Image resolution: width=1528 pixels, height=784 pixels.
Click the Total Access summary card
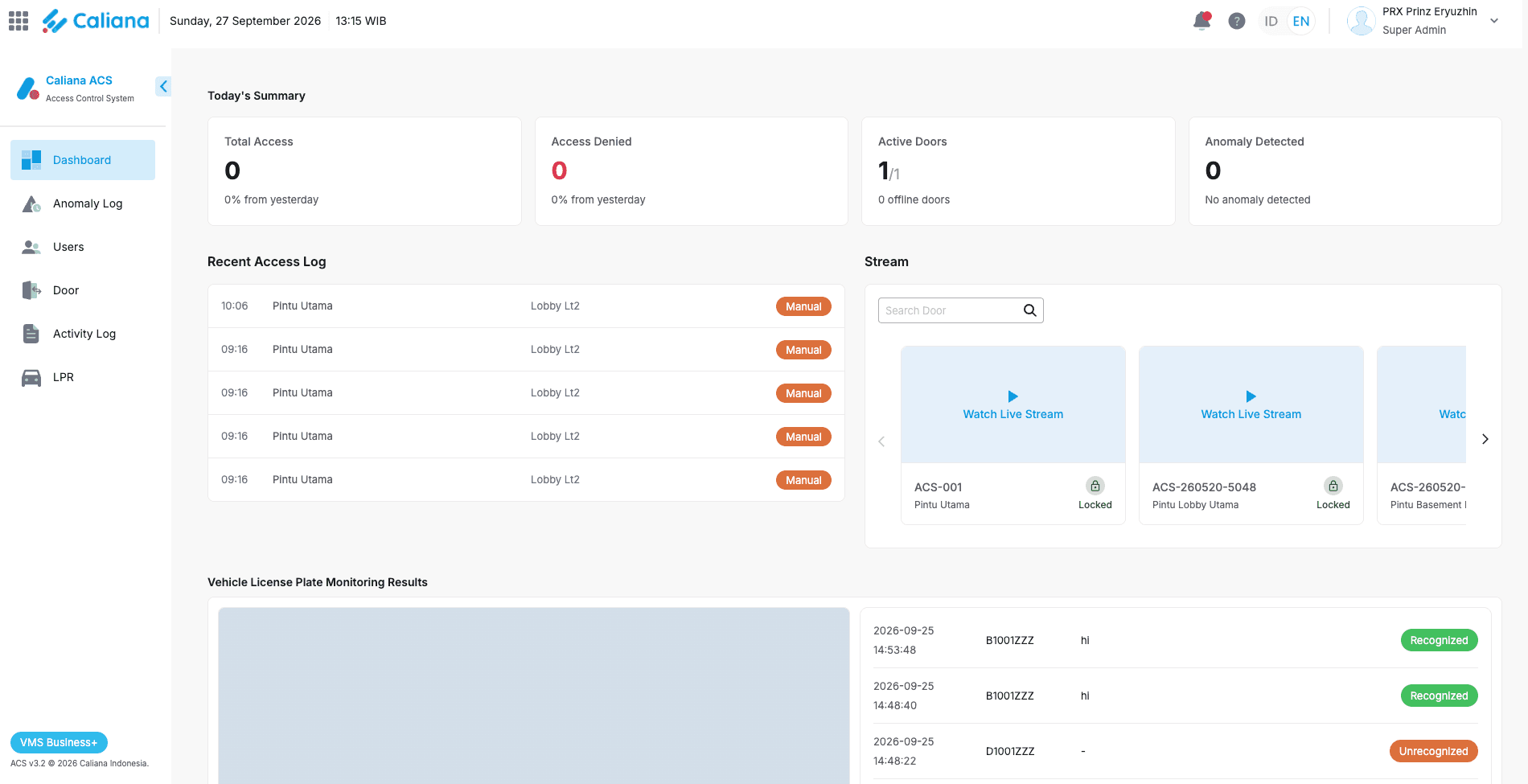[364, 171]
